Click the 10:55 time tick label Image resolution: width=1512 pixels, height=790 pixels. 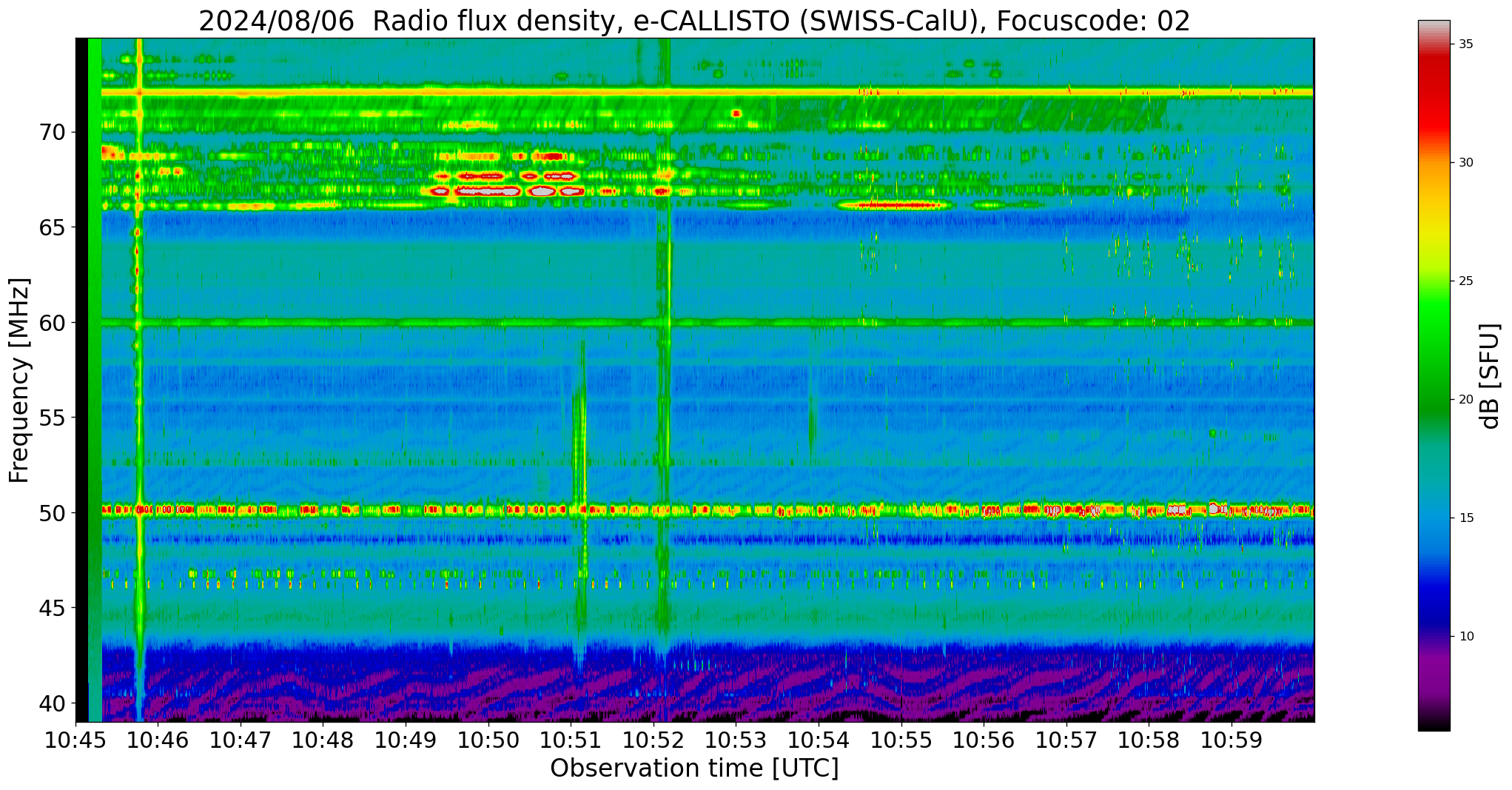pos(901,740)
